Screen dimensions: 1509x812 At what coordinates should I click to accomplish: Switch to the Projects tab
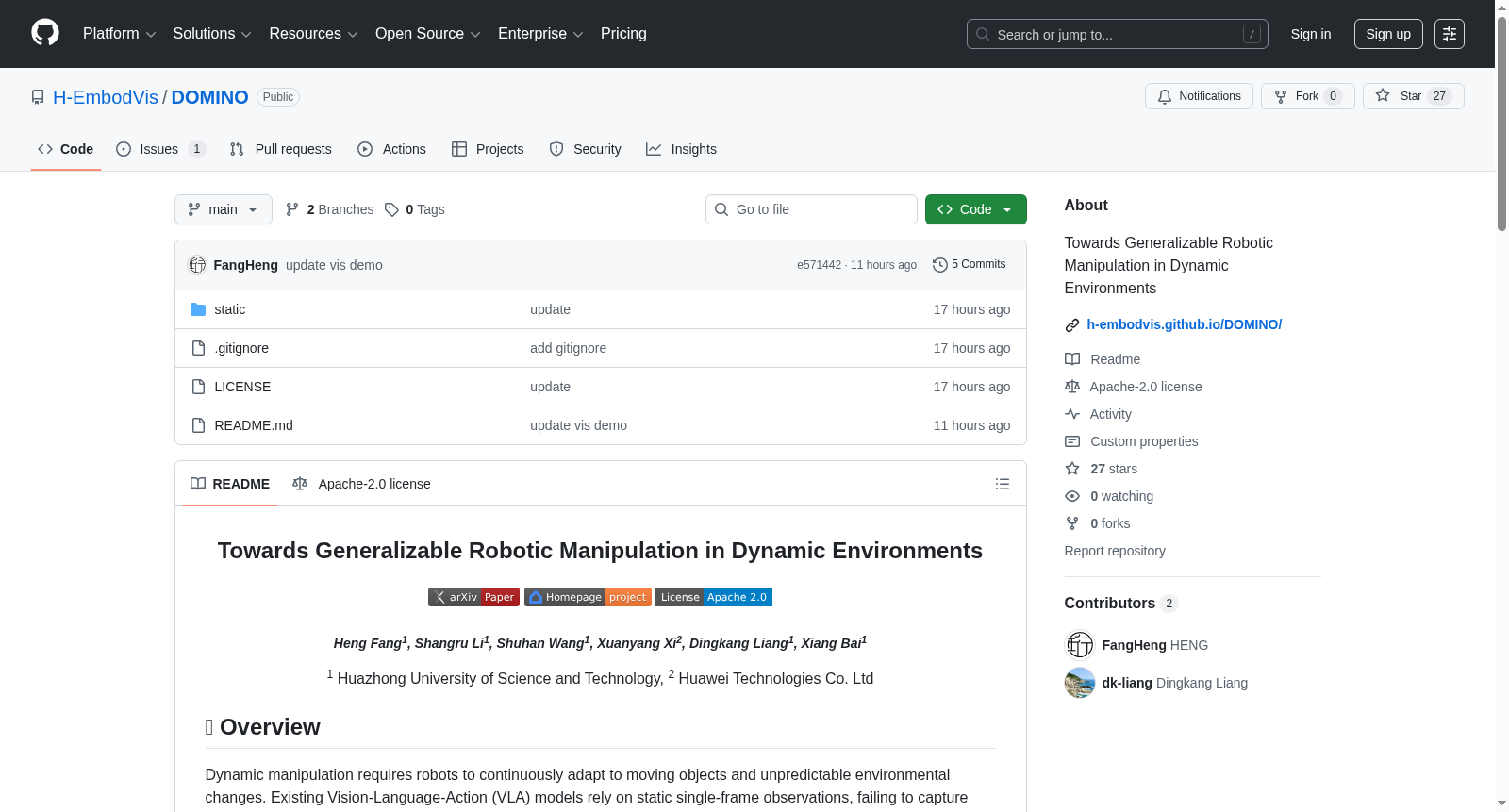(488, 149)
